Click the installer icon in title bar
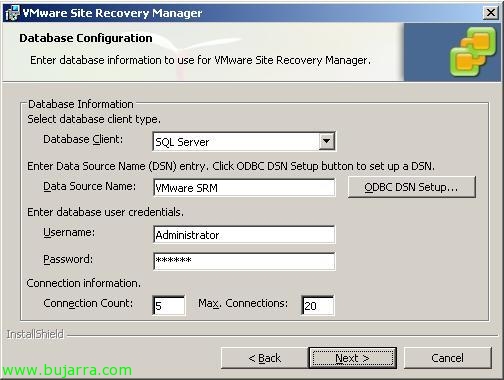The image size is (504, 380). pyautogui.click(x=12, y=13)
